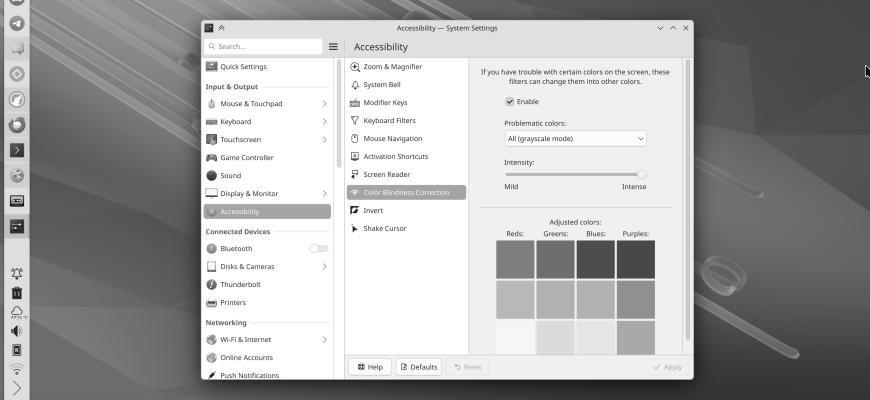870x400 pixels.
Task: Select the System Bell icon
Action: (355, 85)
